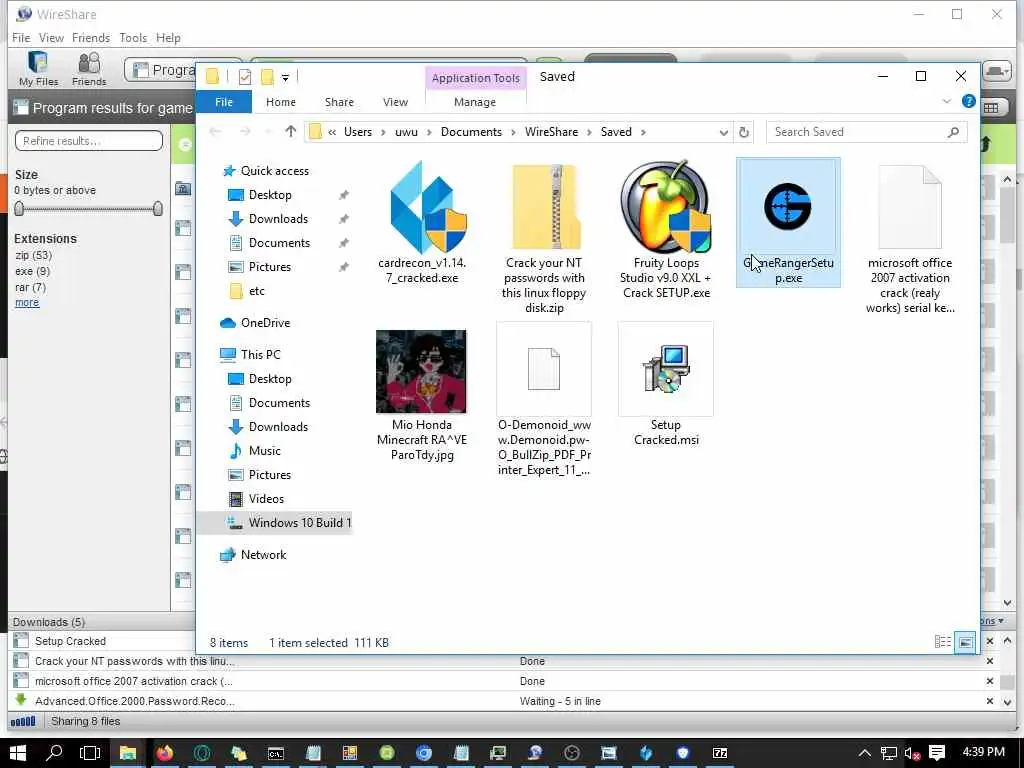Select O-Demonoid BullZip PDF file
This screenshot has width=1024, height=768.
click(544, 400)
